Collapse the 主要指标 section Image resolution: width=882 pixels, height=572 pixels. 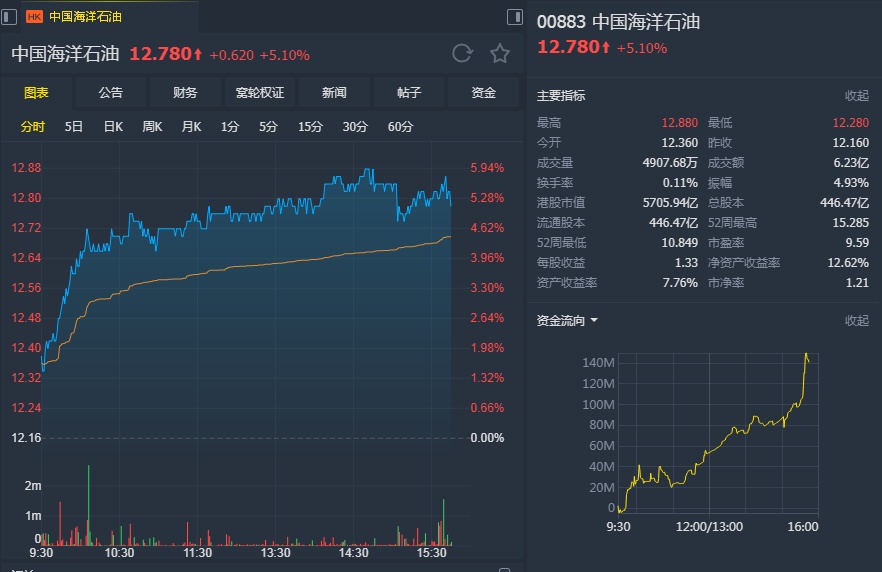click(857, 96)
